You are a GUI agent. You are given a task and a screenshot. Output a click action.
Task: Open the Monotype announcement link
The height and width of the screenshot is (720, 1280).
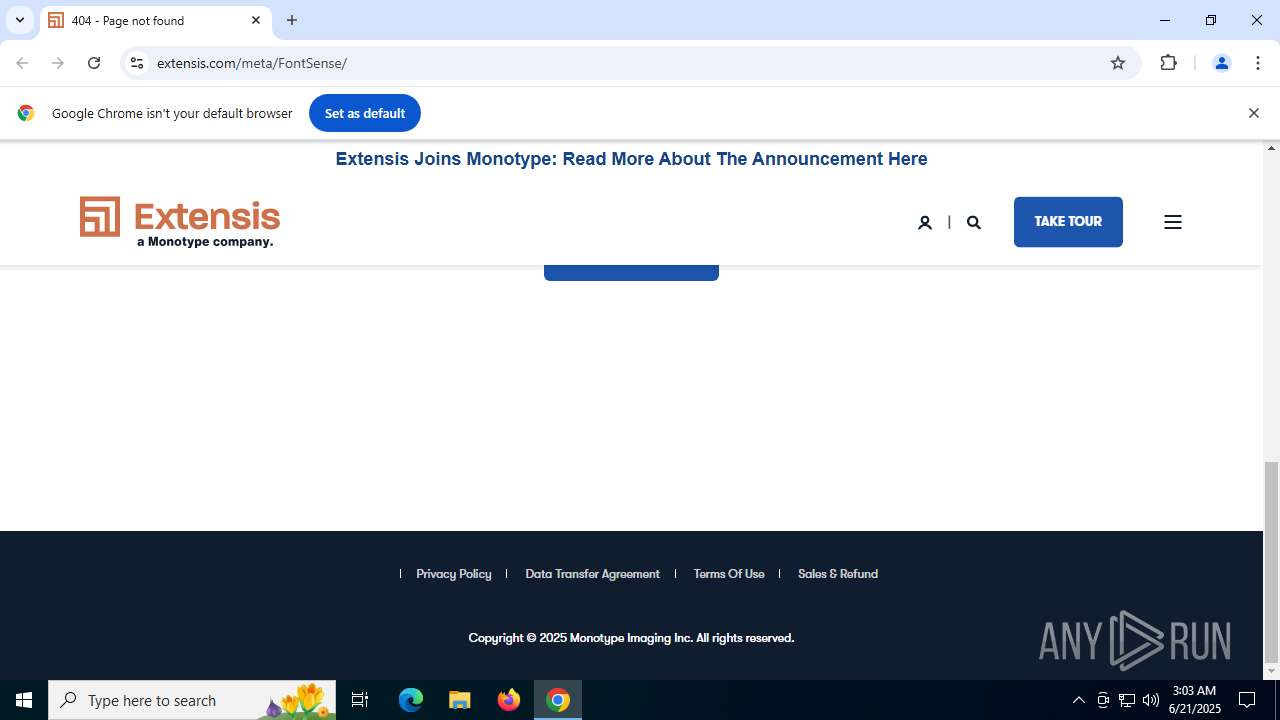point(631,159)
